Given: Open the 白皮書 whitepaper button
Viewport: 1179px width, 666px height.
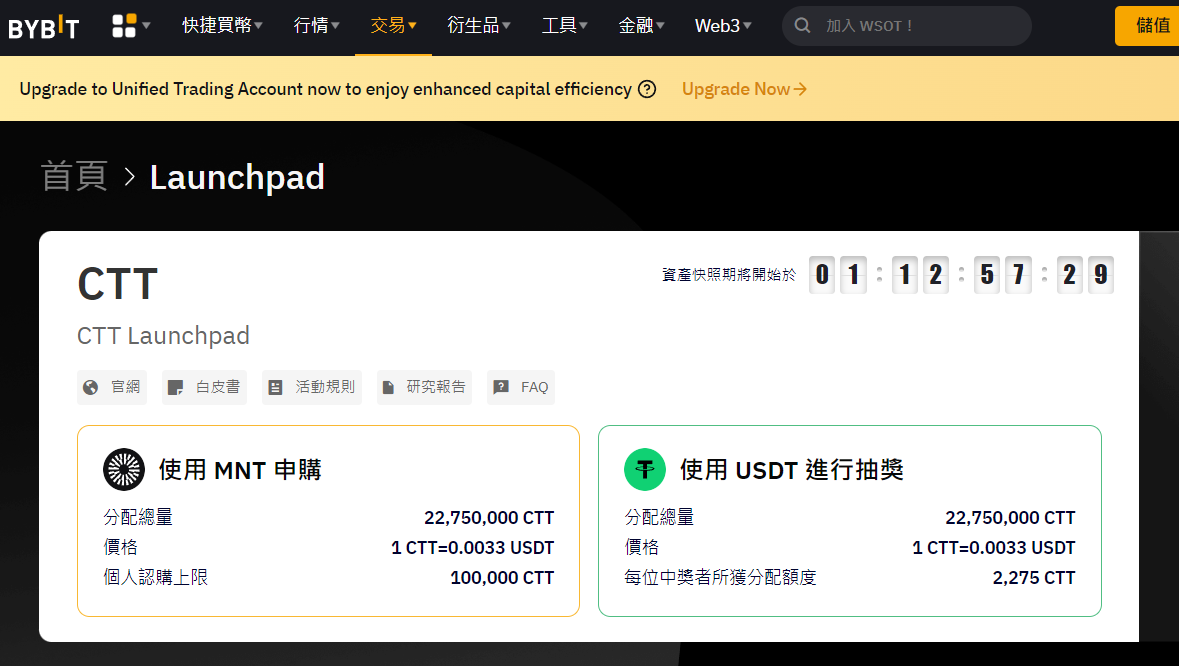Looking at the screenshot, I should click(205, 387).
